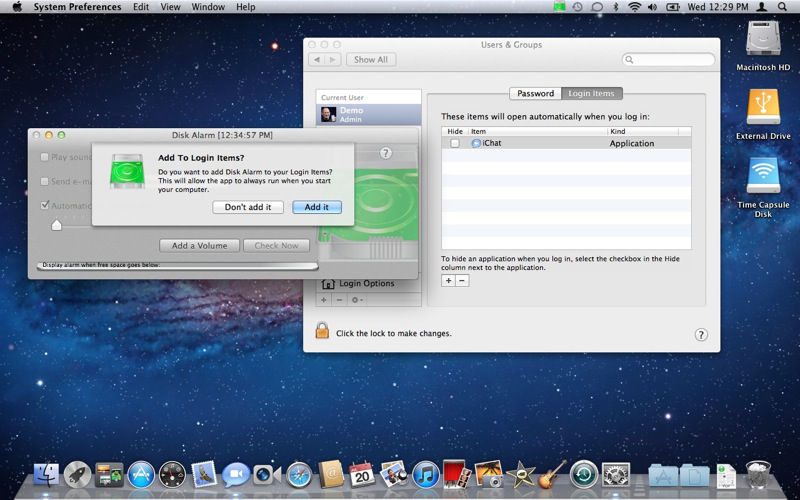The width and height of the screenshot is (800, 500).
Task: Click the Disk Alarm menu bar icon
Action: (560, 7)
